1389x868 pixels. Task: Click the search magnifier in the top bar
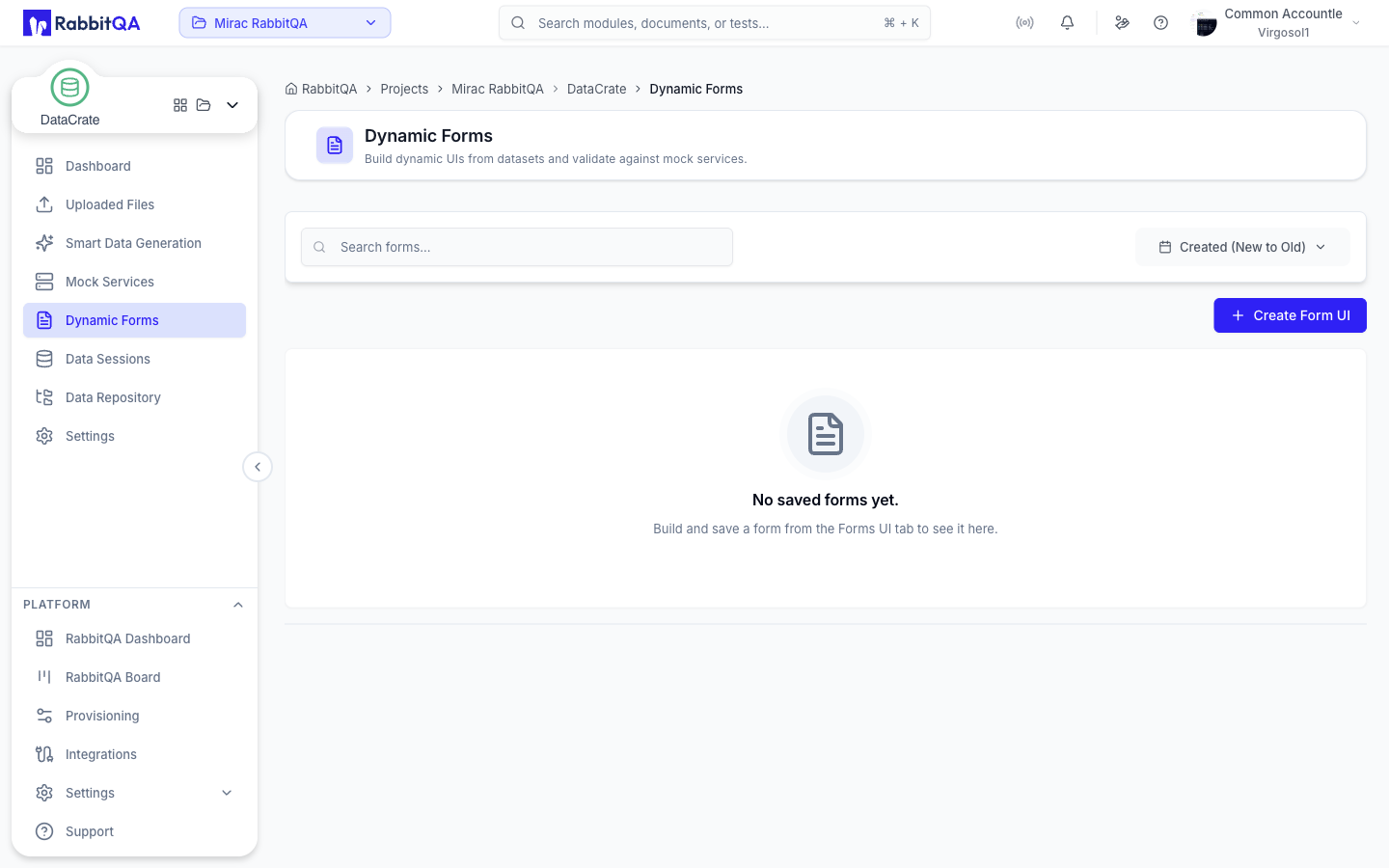pos(518,23)
